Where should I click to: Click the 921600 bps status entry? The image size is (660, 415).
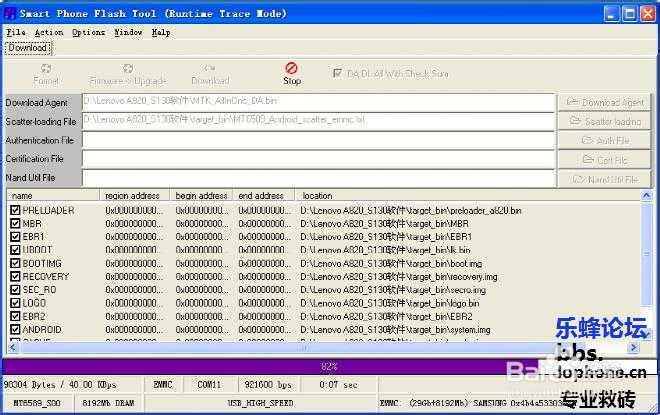pos(268,385)
